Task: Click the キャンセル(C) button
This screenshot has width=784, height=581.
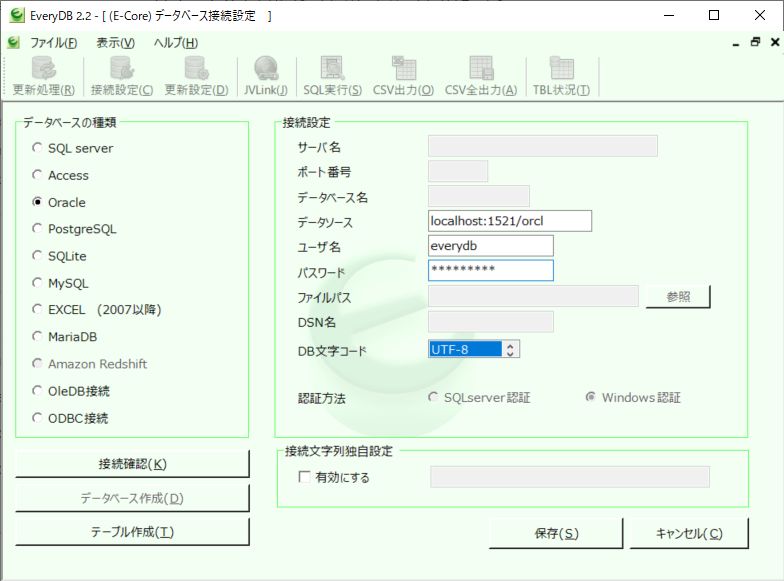Action: coord(689,534)
